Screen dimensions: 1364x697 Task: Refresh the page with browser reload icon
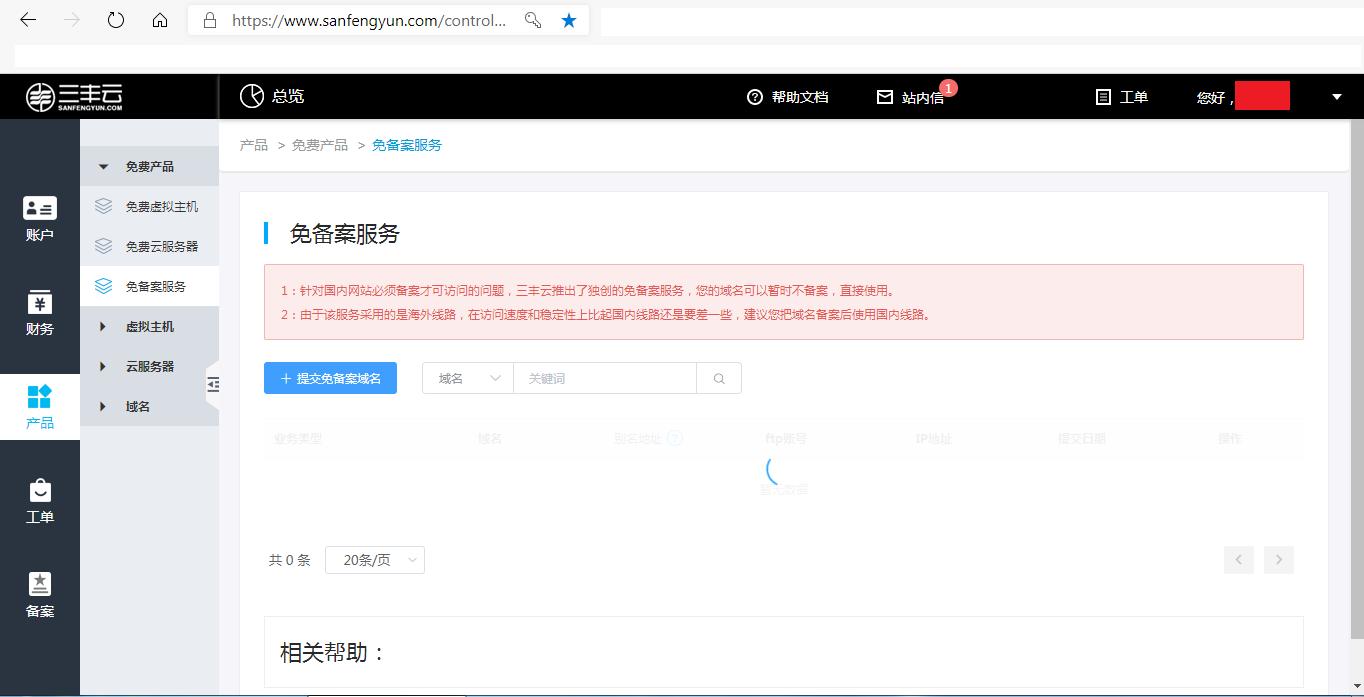tap(115, 18)
